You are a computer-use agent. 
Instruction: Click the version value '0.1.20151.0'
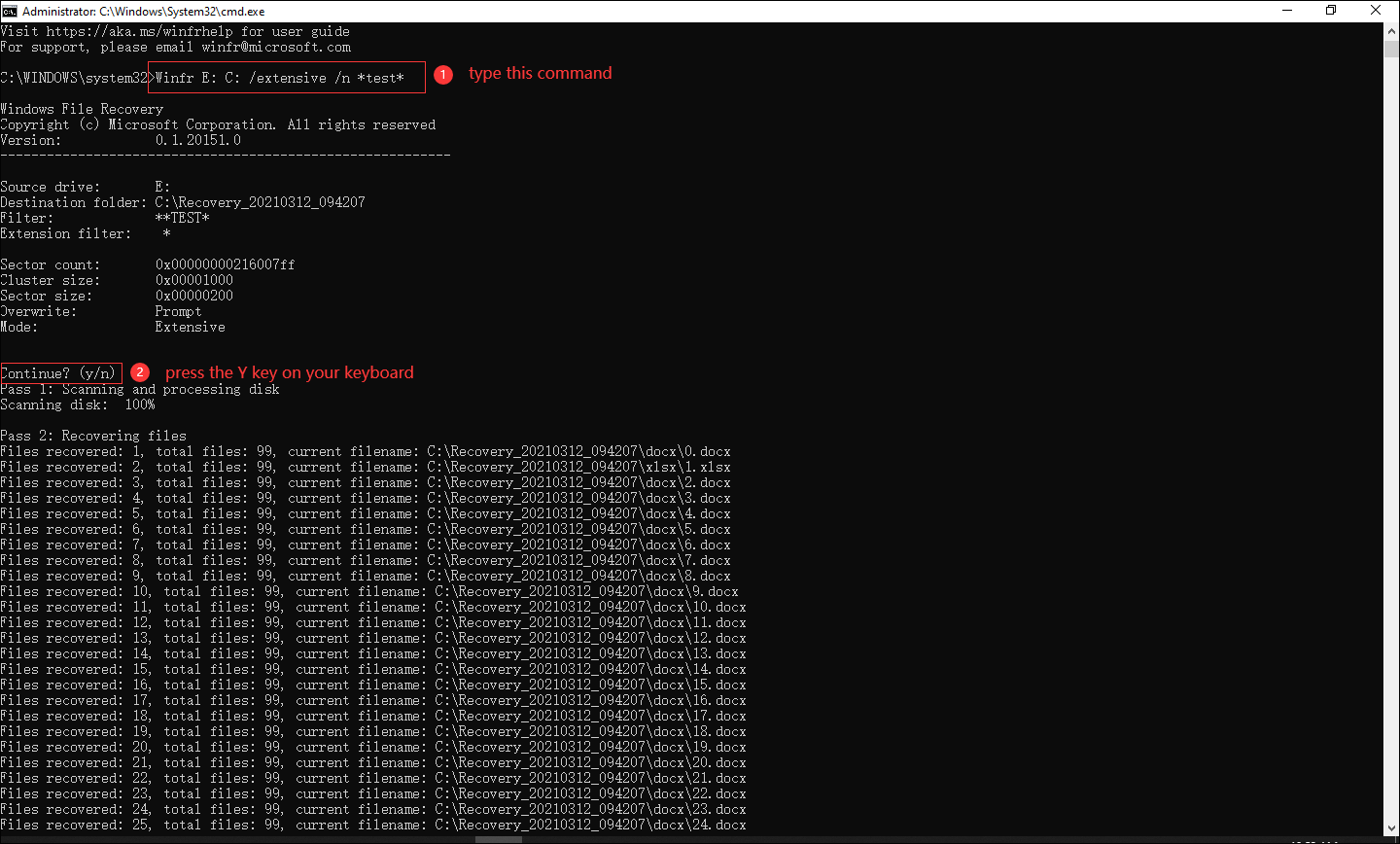198,140
